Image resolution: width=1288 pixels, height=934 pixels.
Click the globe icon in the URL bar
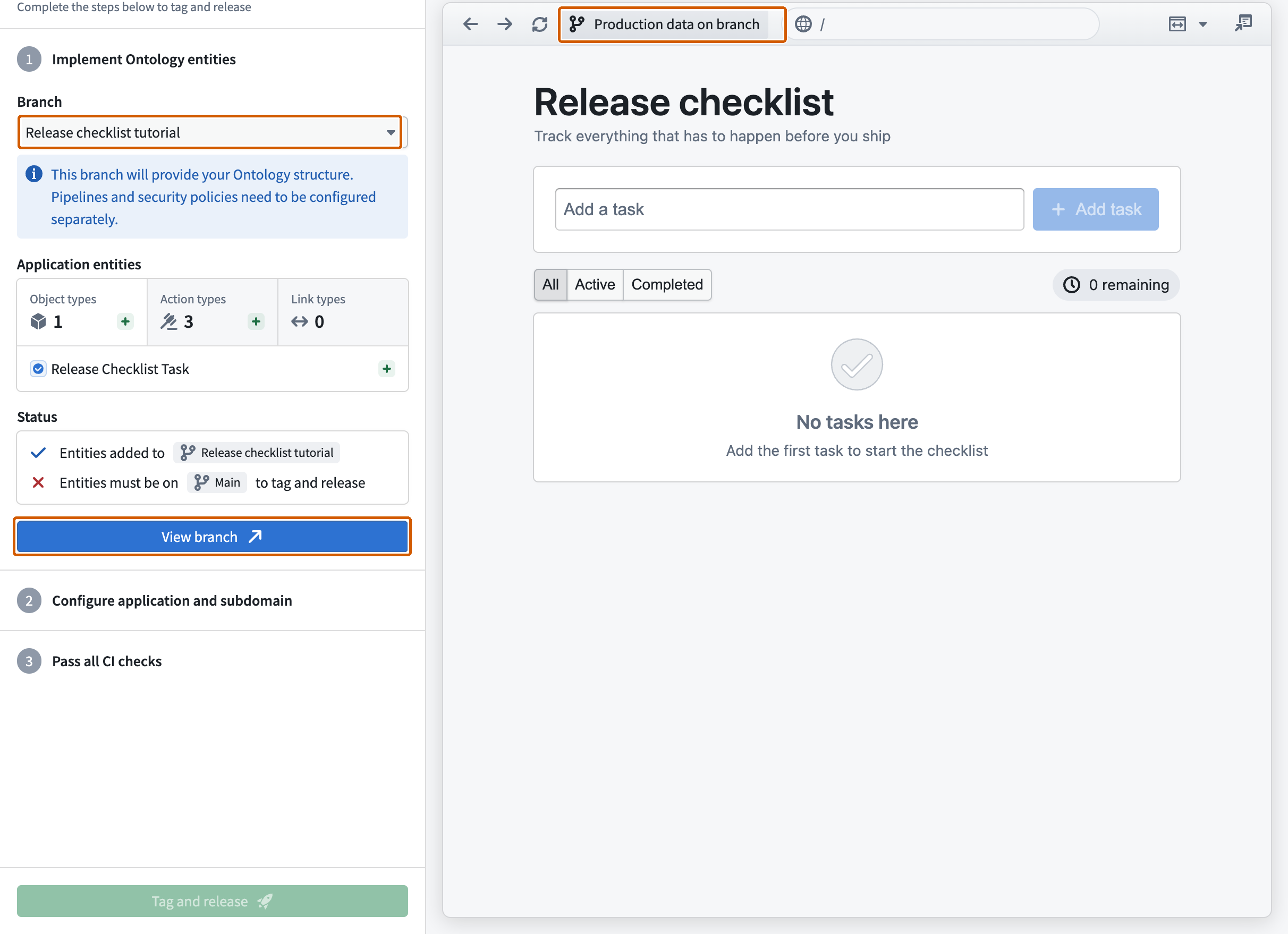click(x=803, y=24)
